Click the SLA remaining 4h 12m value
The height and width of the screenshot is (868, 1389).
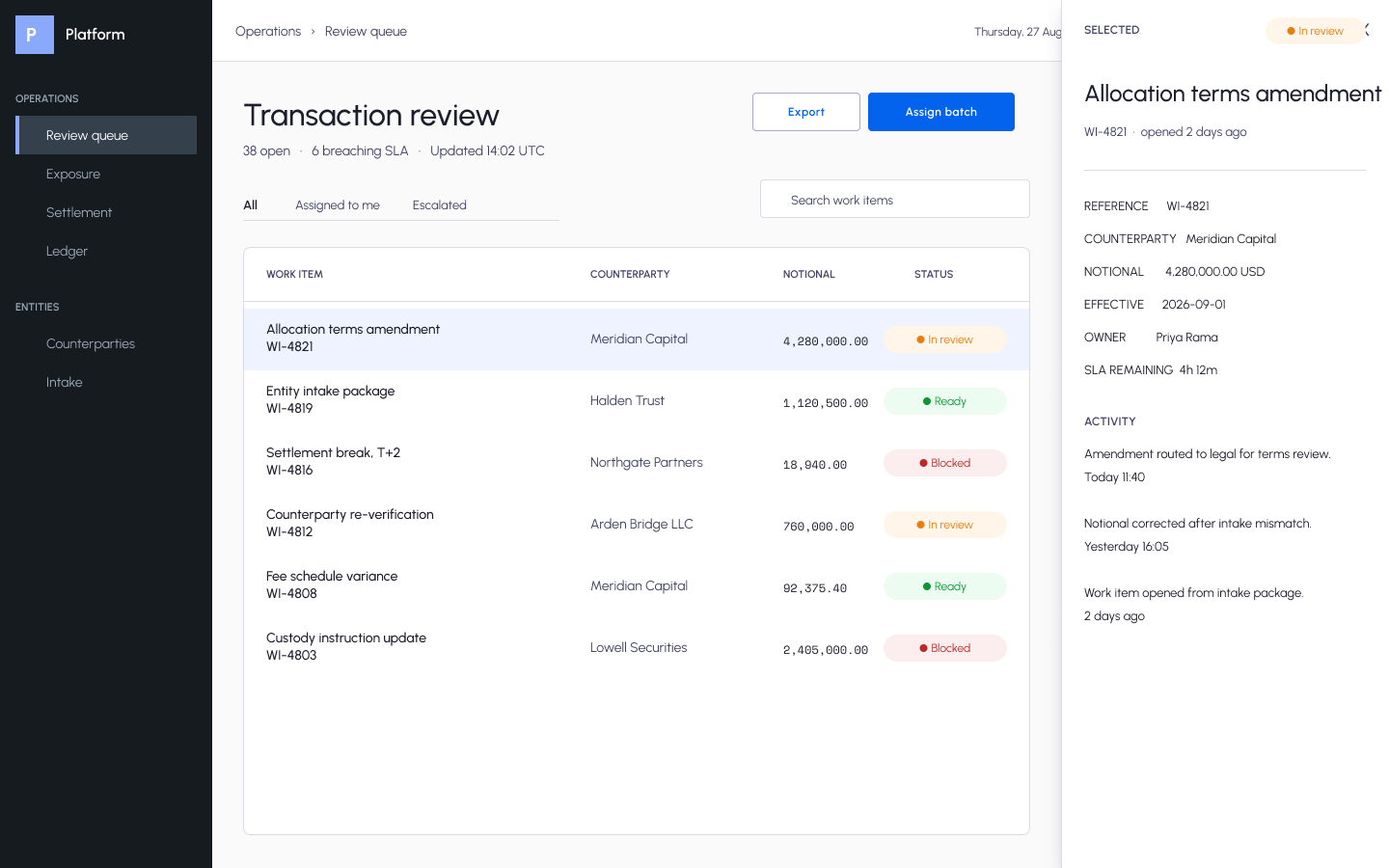tap(1198, 369)
